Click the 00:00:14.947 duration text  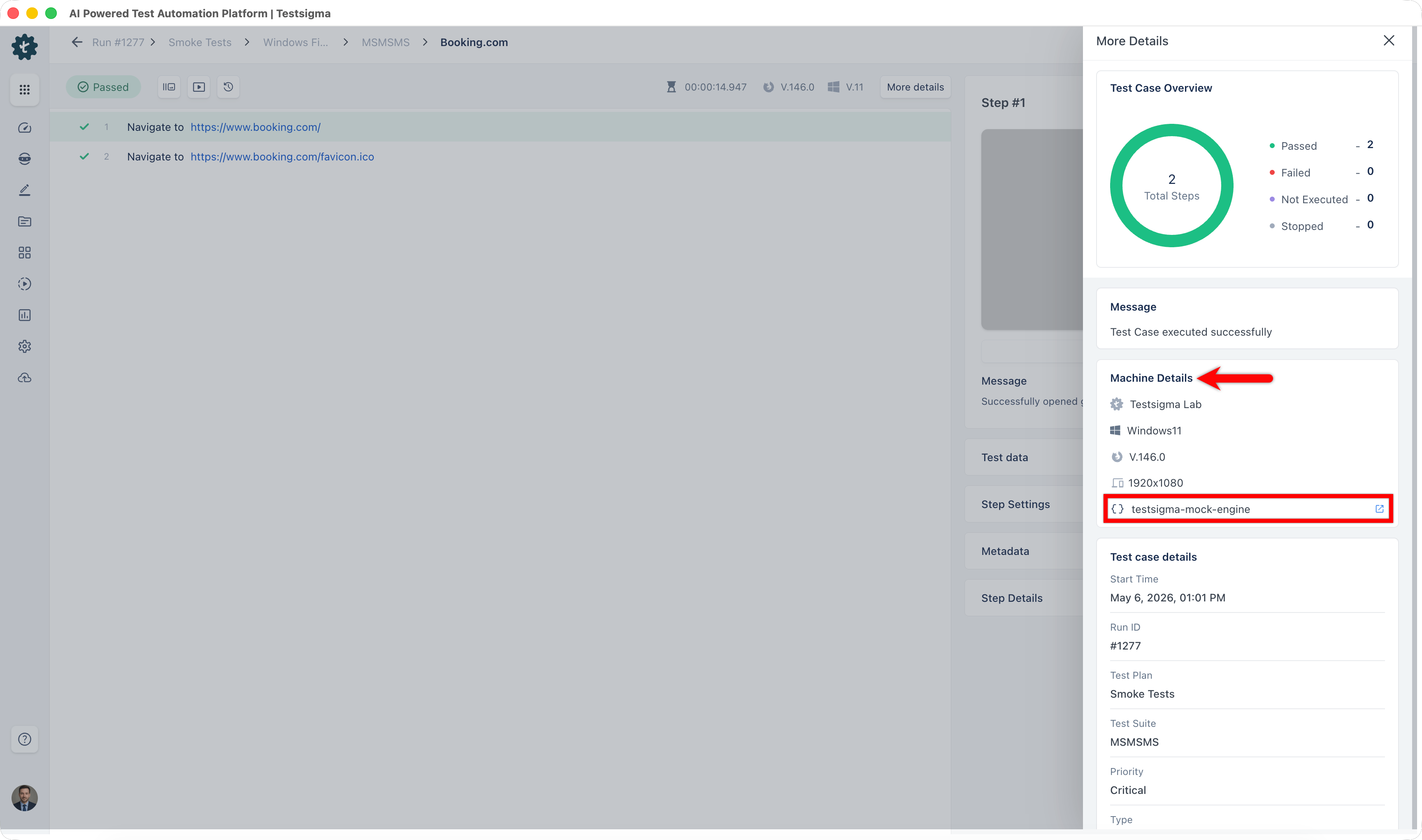click(x=716, y=87)
